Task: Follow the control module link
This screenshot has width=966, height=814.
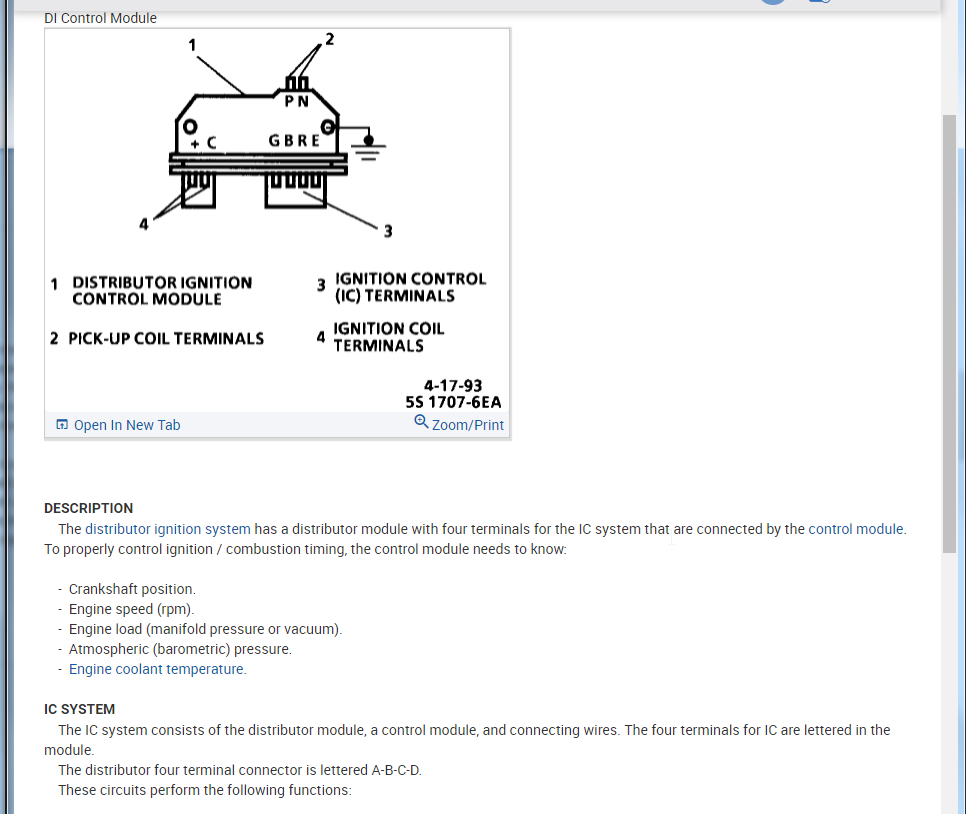Action: coord(856,529)
